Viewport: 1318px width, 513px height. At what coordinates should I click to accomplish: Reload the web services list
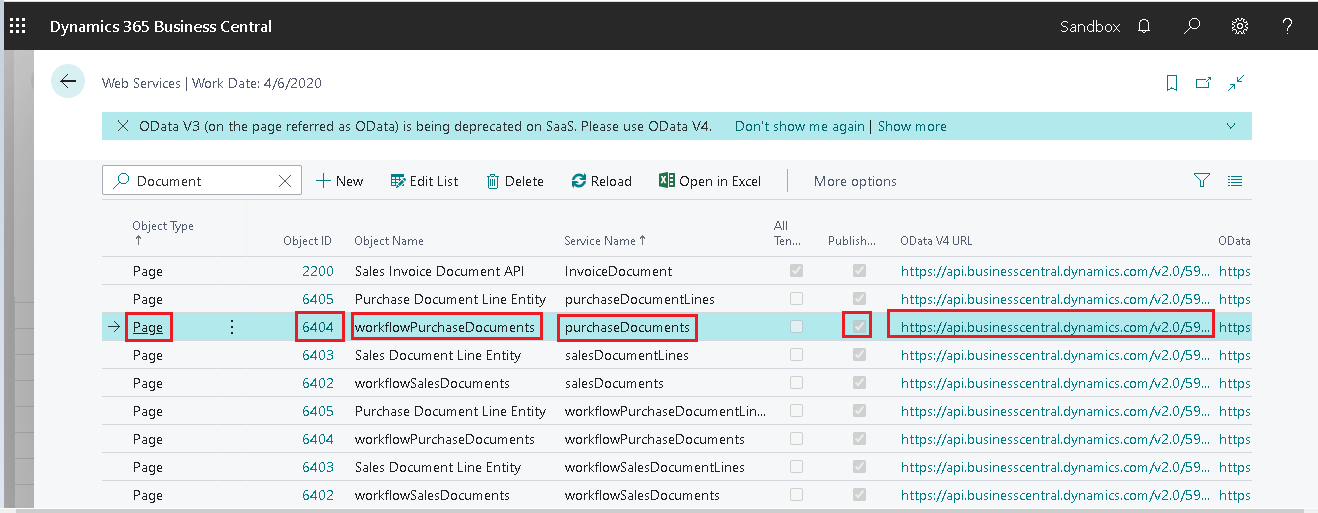pos(602,181)
